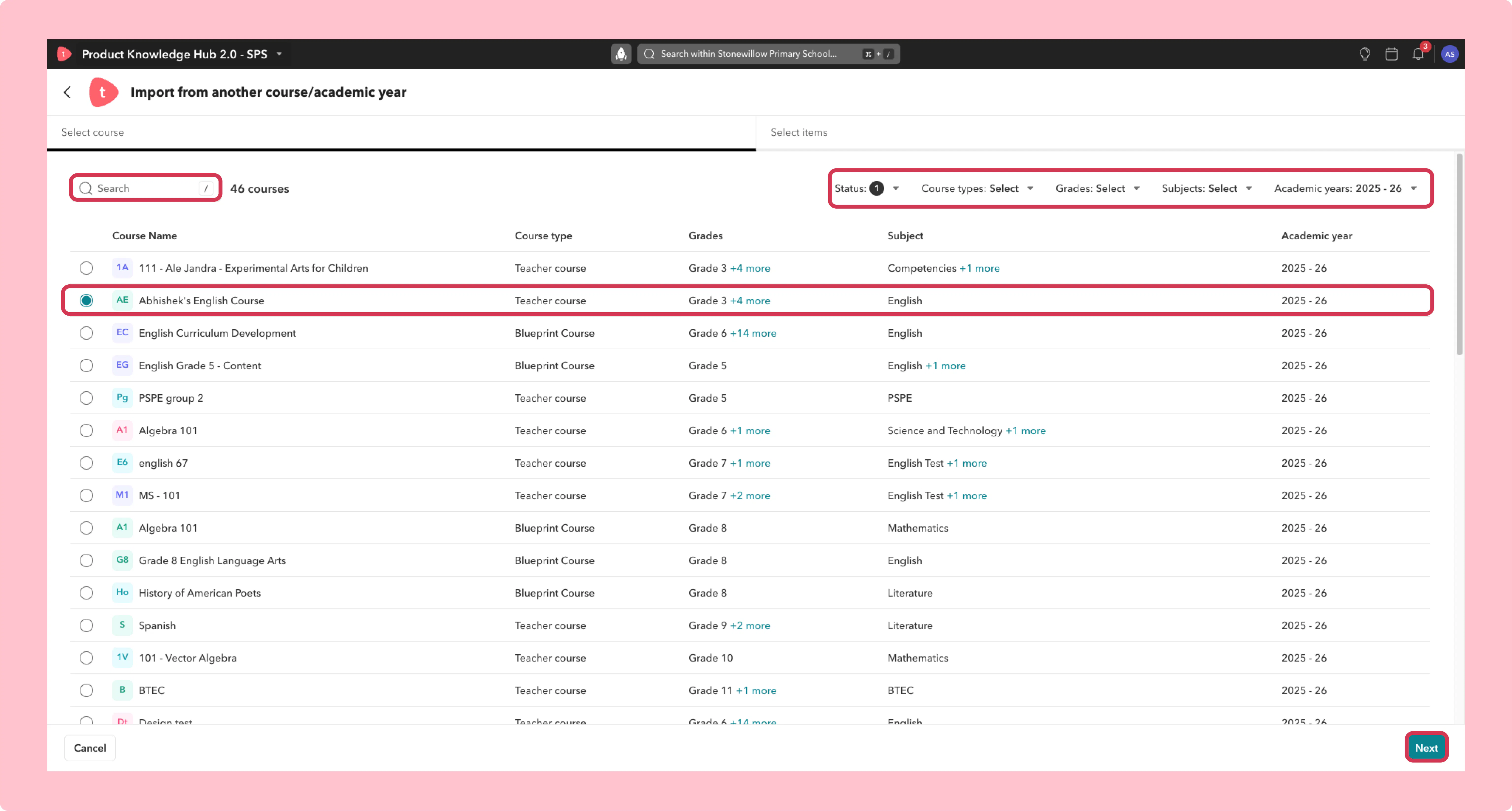Viewport: 1512px width, 811px height.
Task: Click the Spanish course name
Action: click(x=157, y=626)
